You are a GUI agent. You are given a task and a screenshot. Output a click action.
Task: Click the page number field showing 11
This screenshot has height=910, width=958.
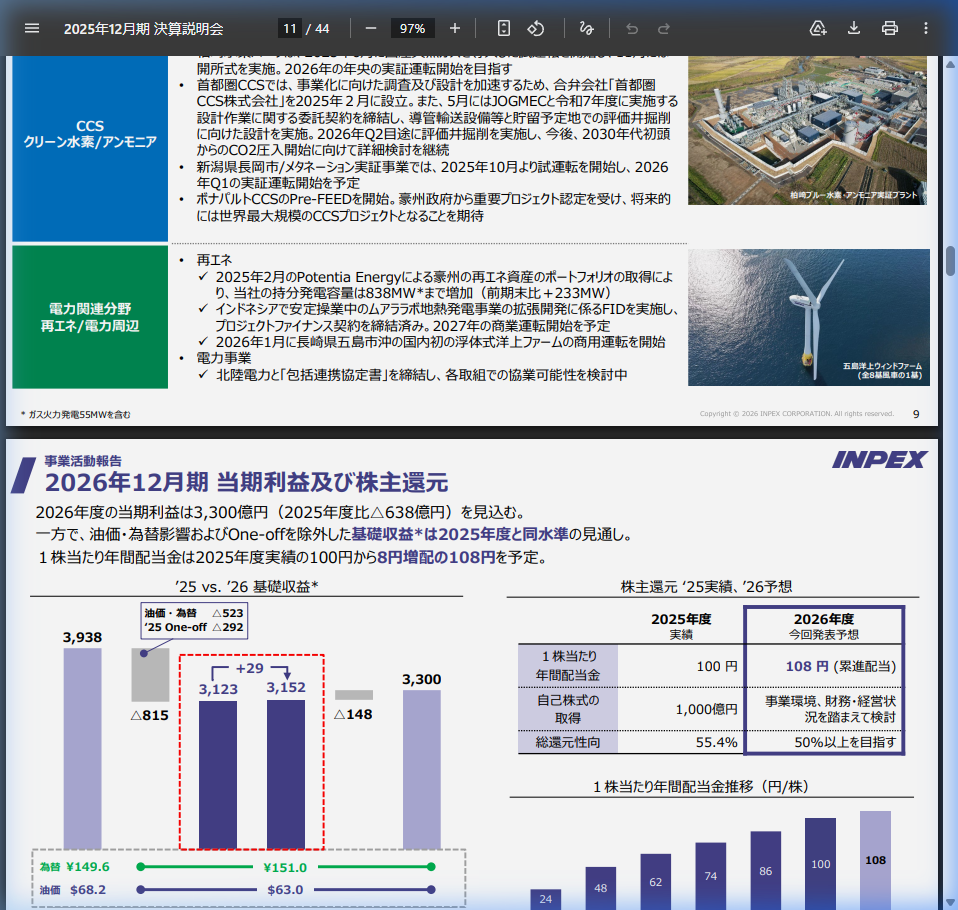[290, 28]
